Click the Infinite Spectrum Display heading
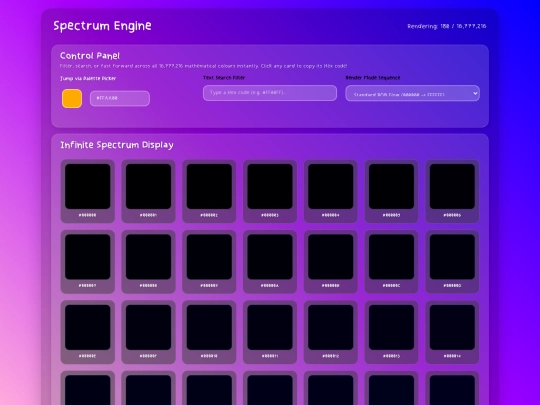This screenshot has width=540, height=405. 117,145
